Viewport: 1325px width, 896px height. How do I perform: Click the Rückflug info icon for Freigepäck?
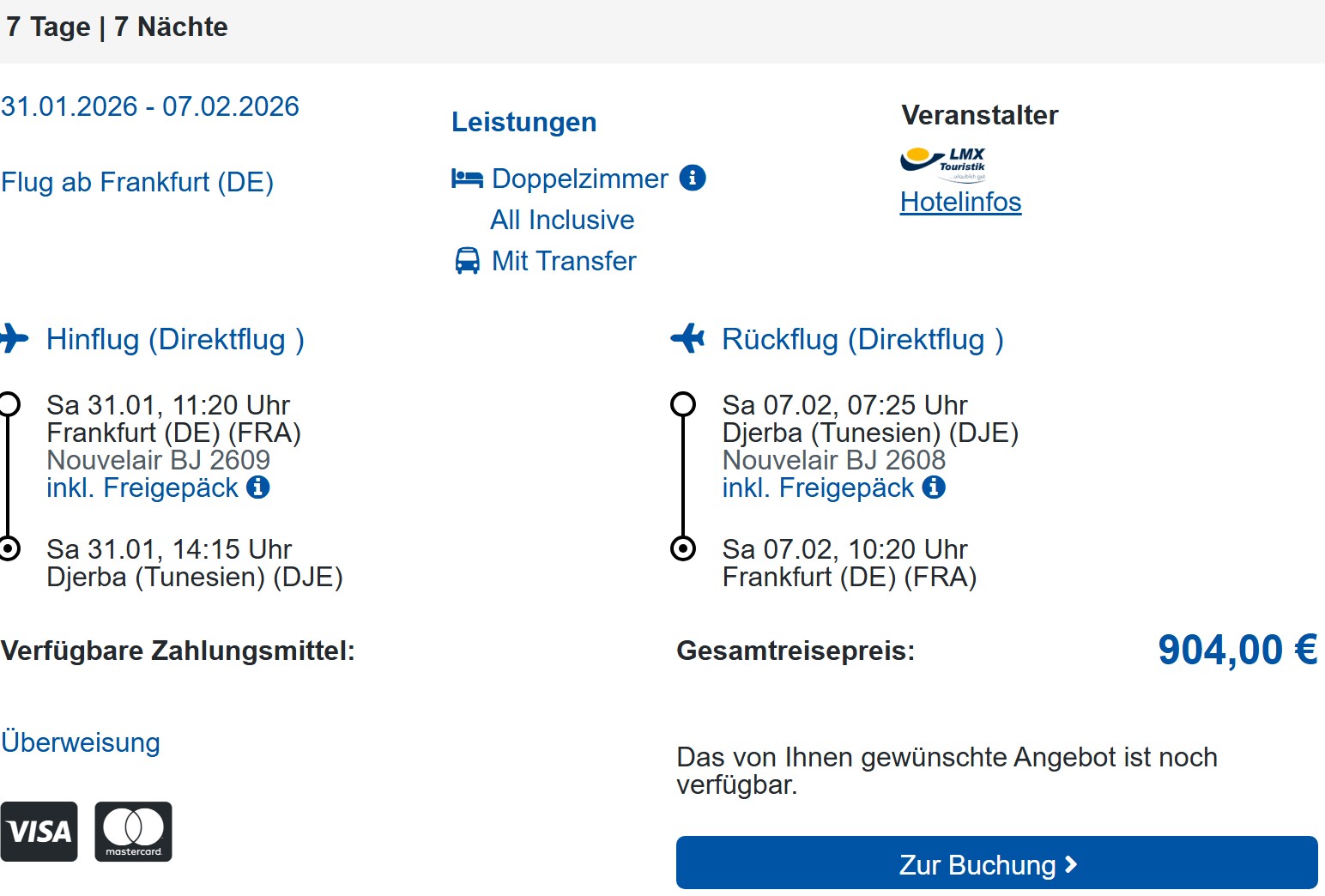[934, 487]
